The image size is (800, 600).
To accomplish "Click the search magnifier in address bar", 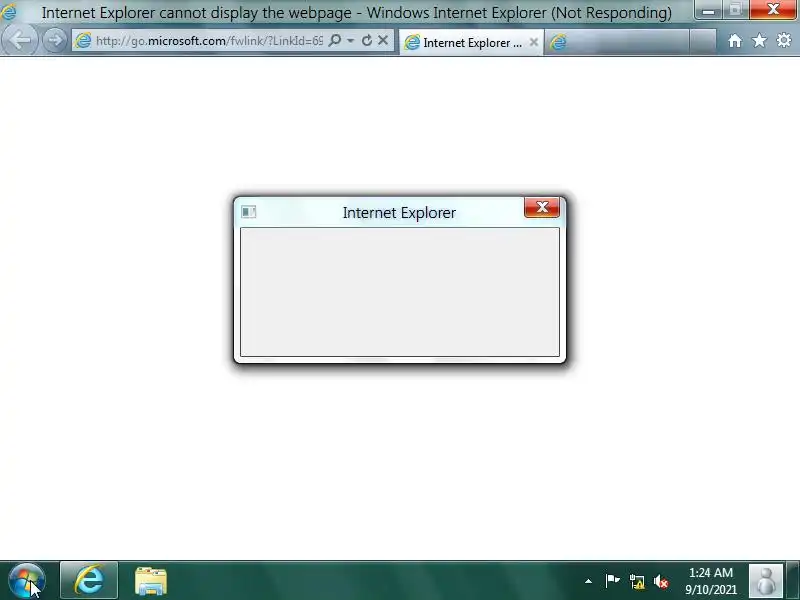I will (335, 40).
